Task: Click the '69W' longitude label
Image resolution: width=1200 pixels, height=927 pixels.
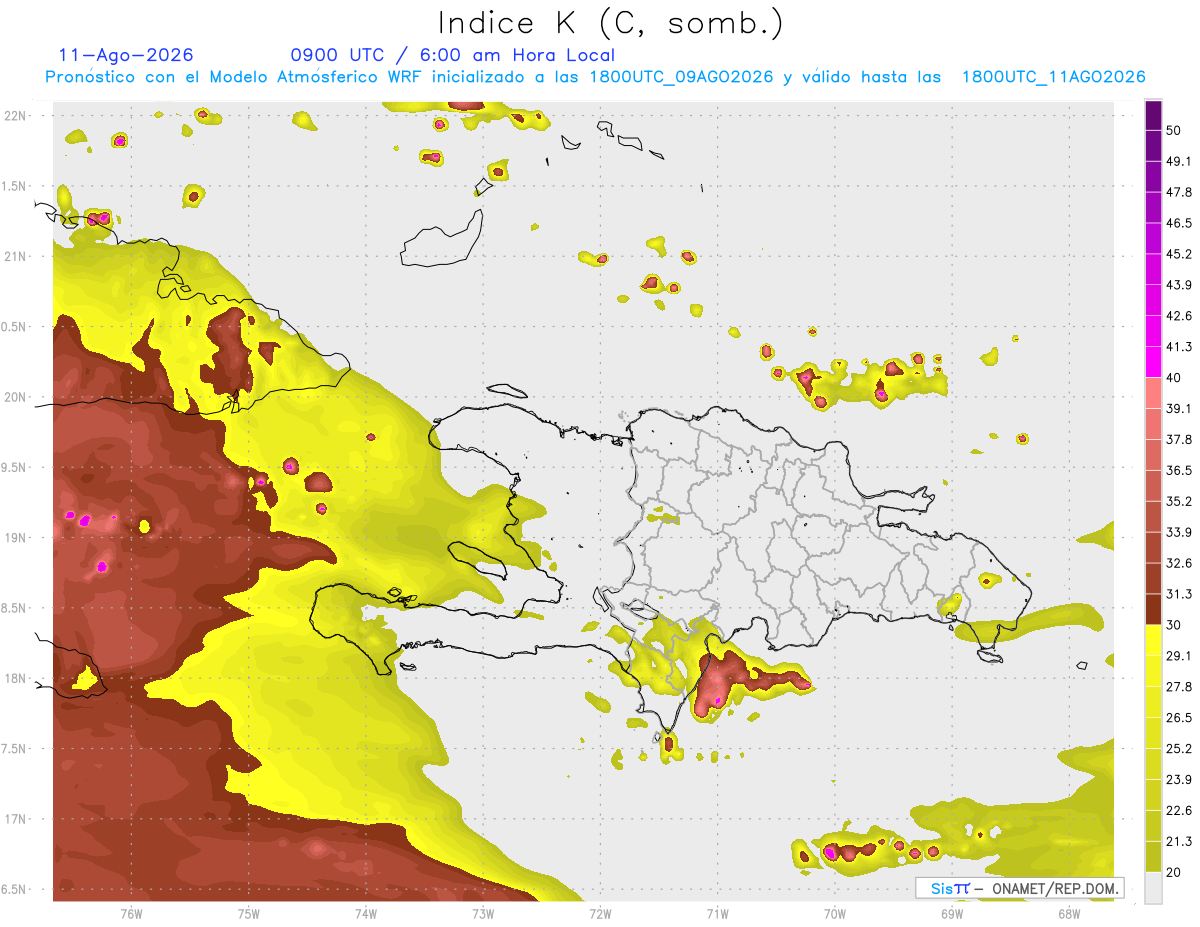Action: coord(952,913)
